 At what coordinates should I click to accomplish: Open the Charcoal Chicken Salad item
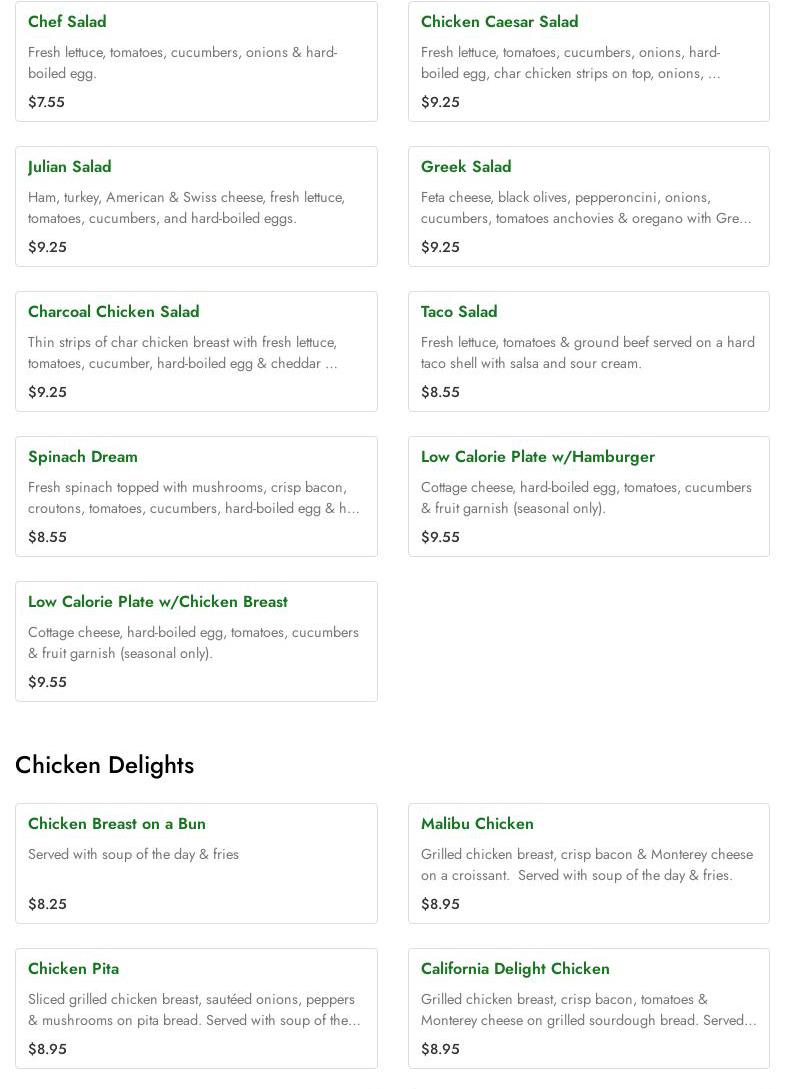click(113, 312)
